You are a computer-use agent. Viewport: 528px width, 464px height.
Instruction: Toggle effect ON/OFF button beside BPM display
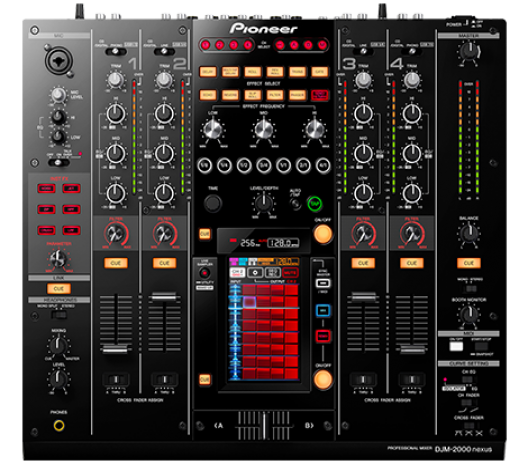point(323,234)
